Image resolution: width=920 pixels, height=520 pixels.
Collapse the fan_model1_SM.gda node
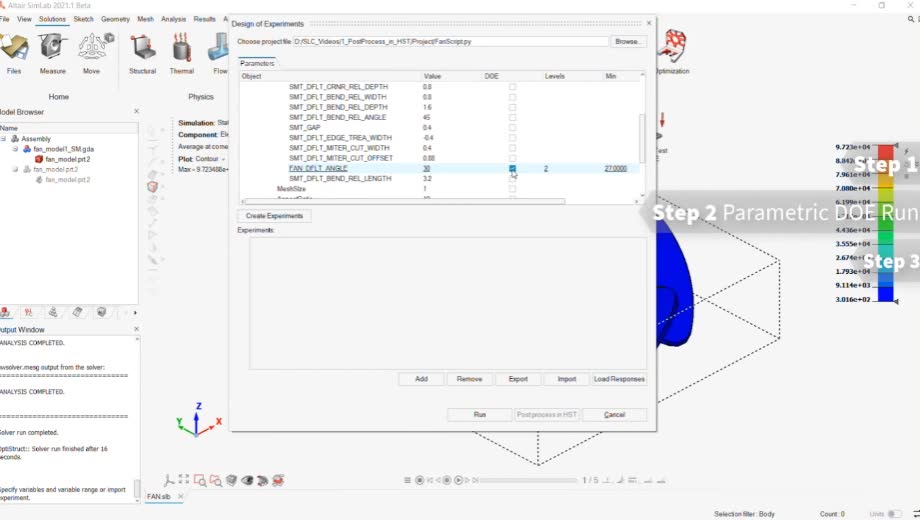click(x=15, y=149)
